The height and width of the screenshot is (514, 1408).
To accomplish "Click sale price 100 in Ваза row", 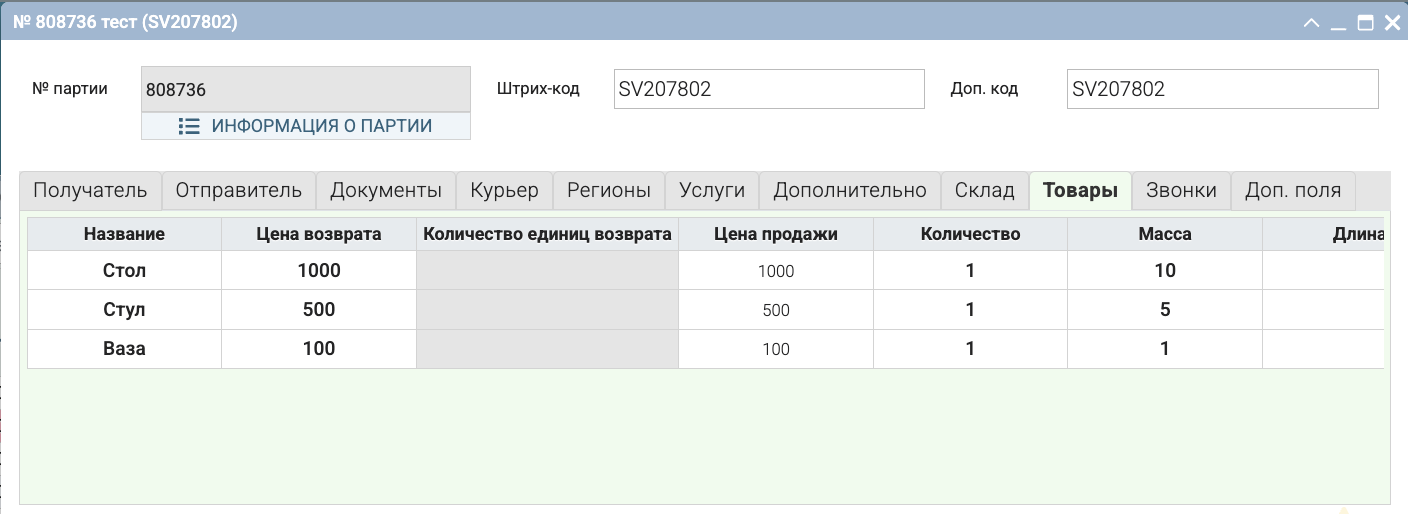I will [776, 348].
